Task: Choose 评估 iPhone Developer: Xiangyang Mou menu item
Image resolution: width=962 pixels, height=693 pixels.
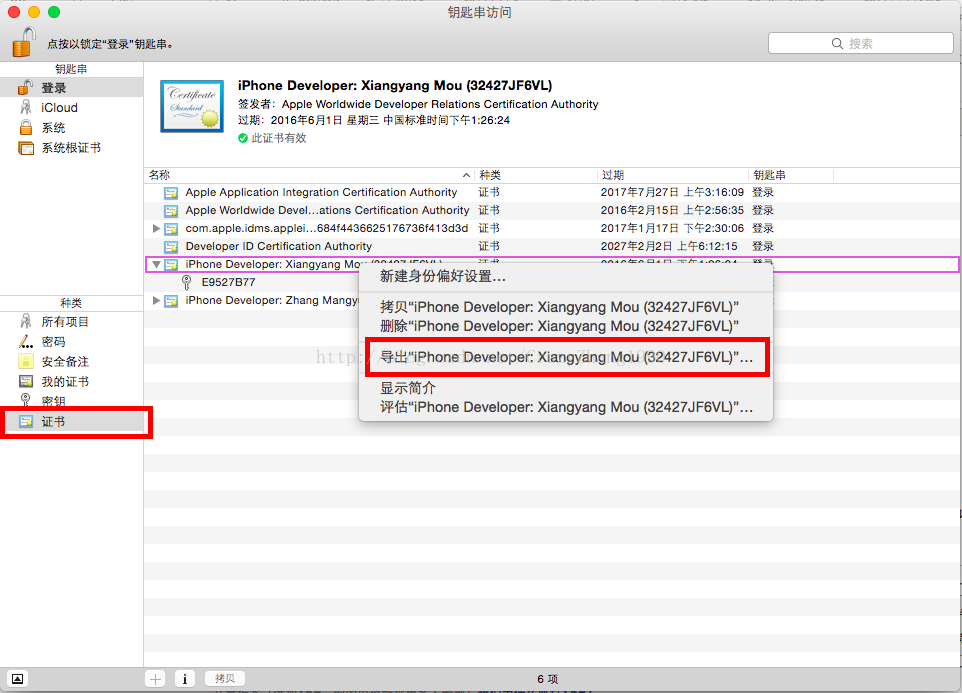Action: tap(566, 407)
